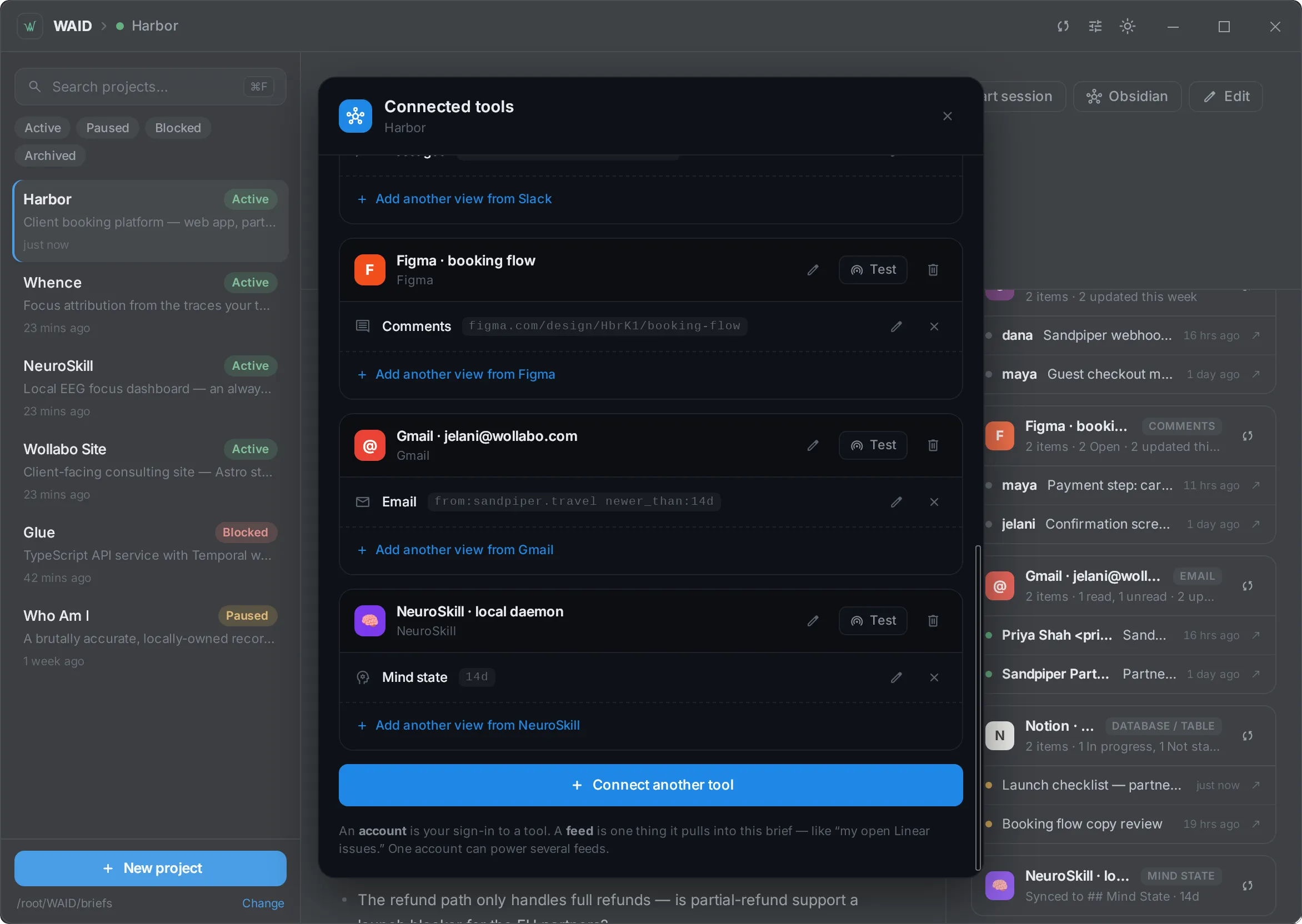1302x924 pixels.
Task: Filter projects by Active
Action: click(x=42, y=128)
